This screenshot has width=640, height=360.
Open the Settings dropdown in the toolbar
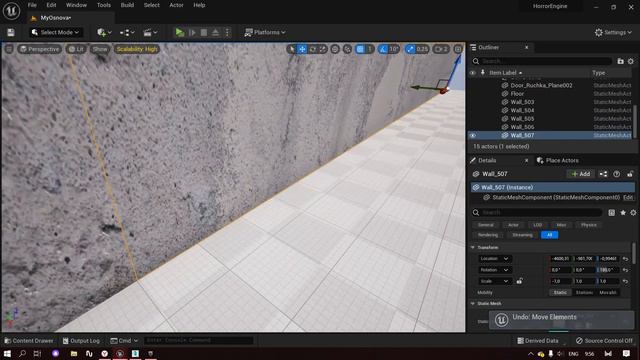(613, 33)
